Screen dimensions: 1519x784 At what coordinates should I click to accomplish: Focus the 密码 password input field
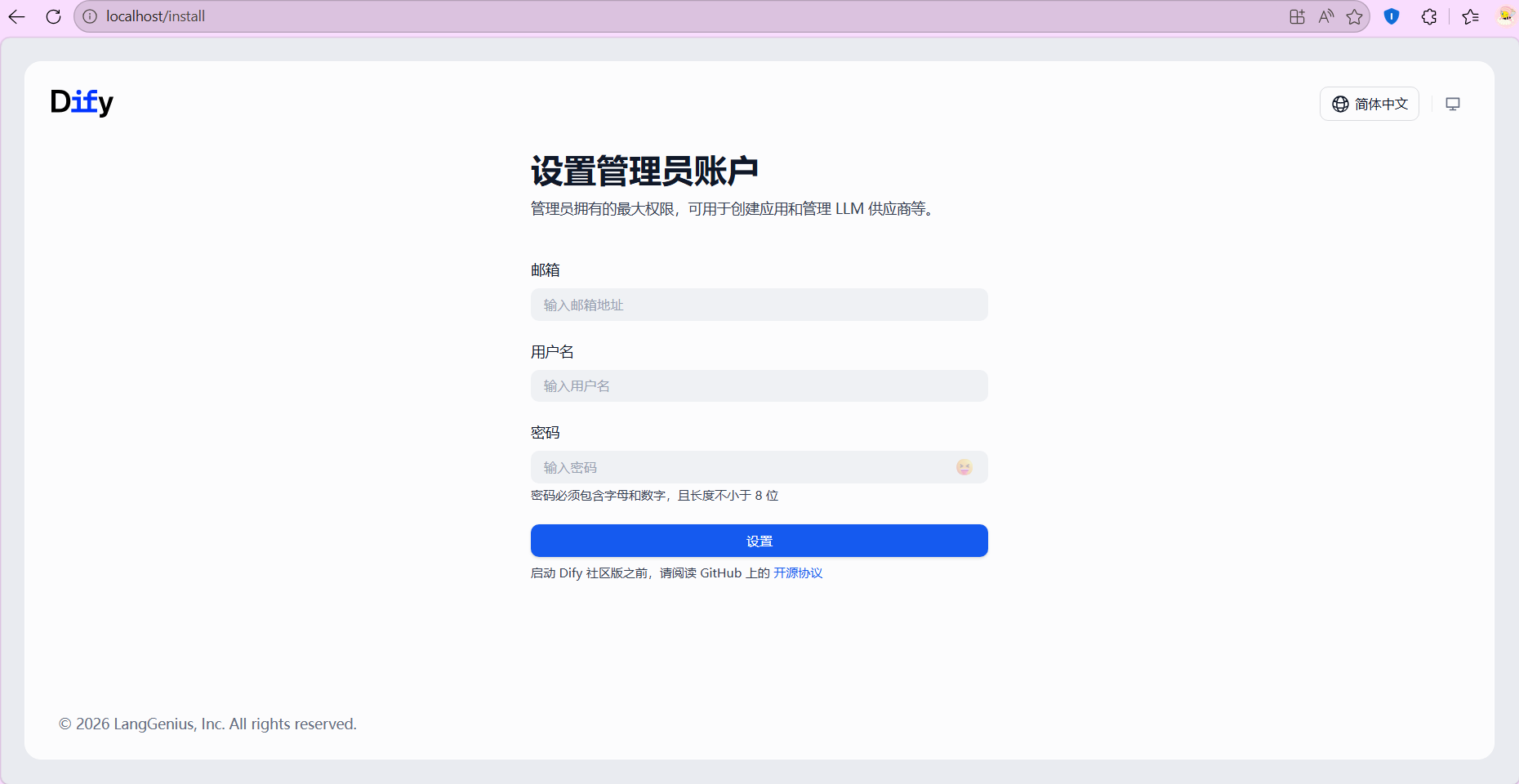759,467
